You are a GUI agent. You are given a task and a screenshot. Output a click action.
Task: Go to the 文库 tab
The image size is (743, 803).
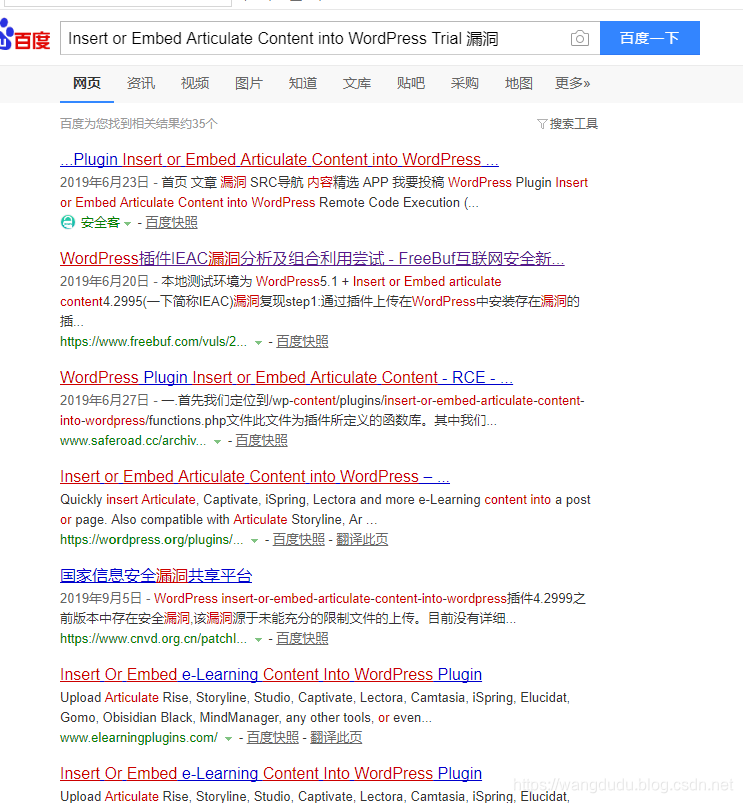357,83
